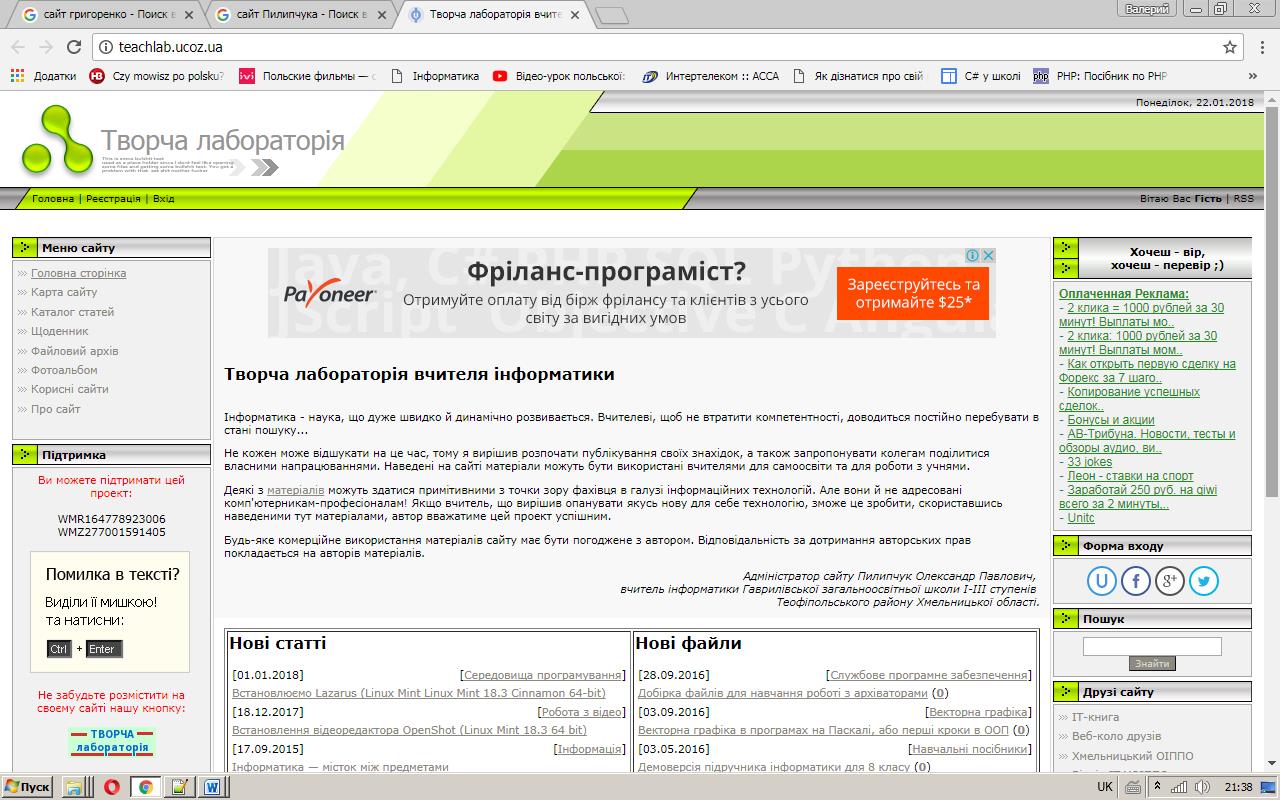The image size is (1280, 800).
Task: Open 'Про сайт' menu item
Action: (56, 409)
